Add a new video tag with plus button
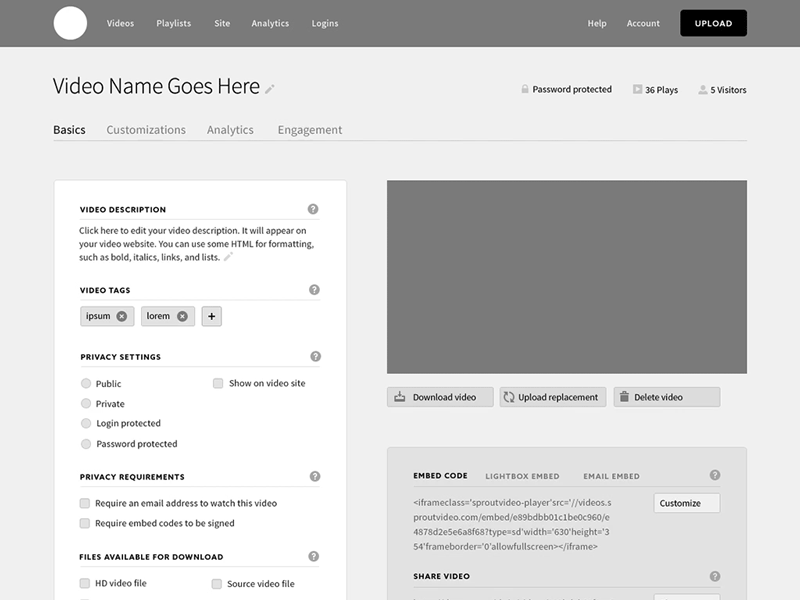 click(x=211, y=316)
